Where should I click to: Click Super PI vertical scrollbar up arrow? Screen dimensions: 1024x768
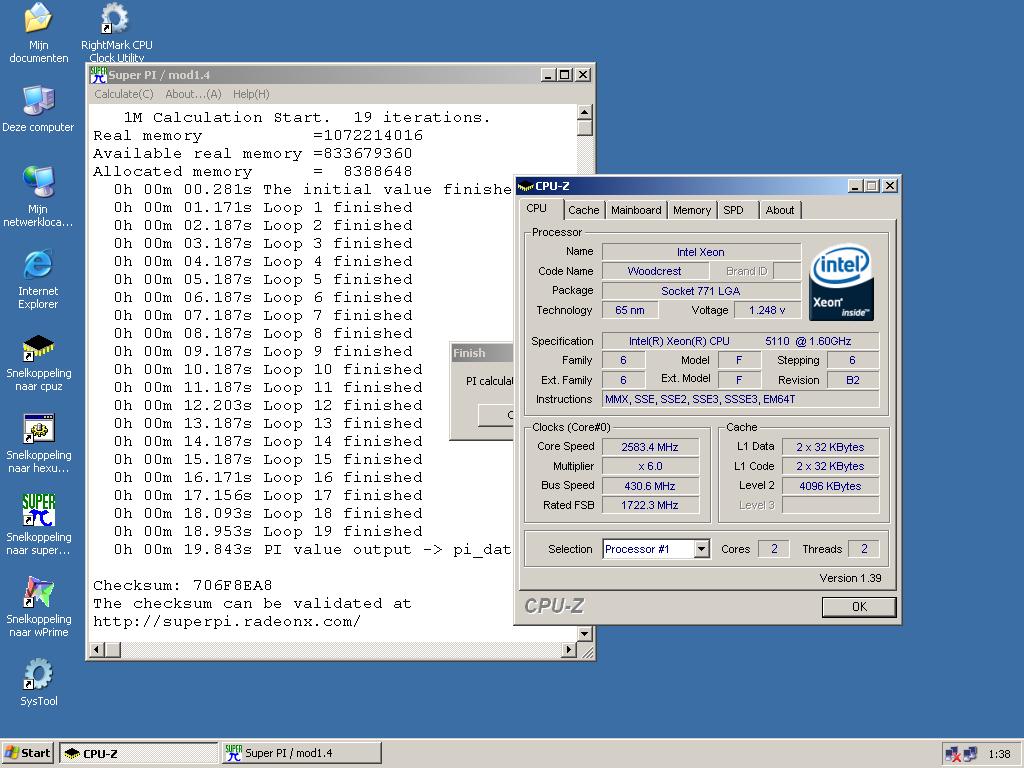tap(584, 112)
